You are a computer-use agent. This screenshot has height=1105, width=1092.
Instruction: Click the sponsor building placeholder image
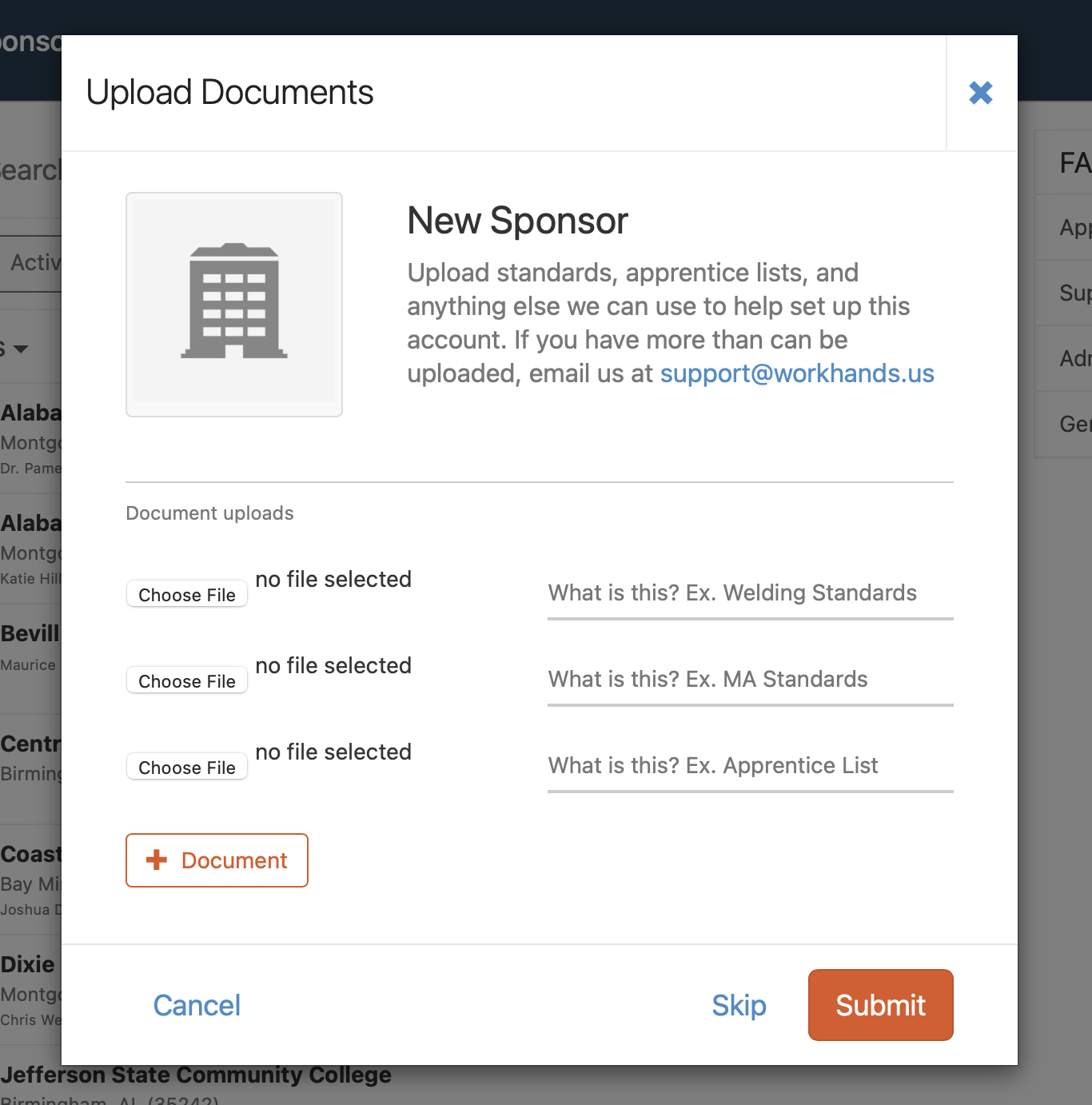[234, 305]
